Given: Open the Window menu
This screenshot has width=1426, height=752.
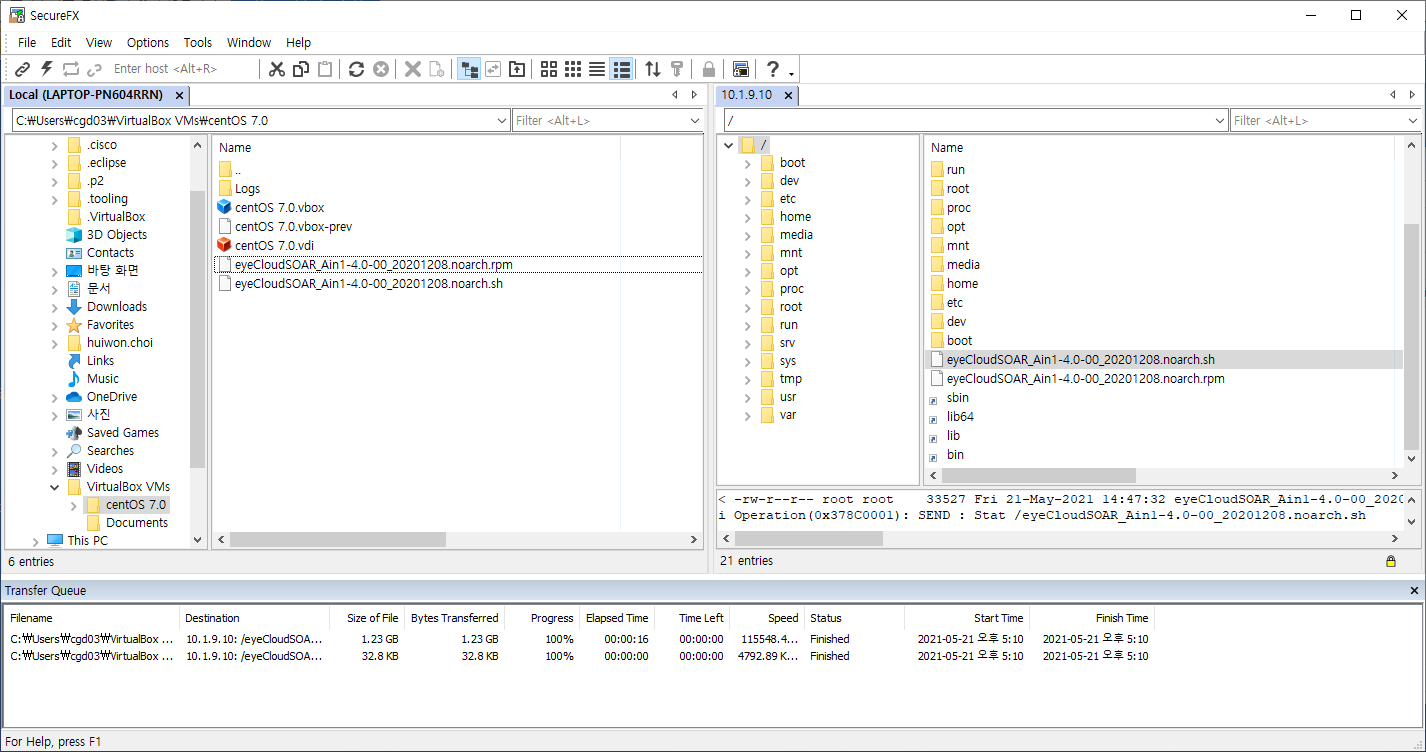Looking at the screenshot, I should point(249,42).
